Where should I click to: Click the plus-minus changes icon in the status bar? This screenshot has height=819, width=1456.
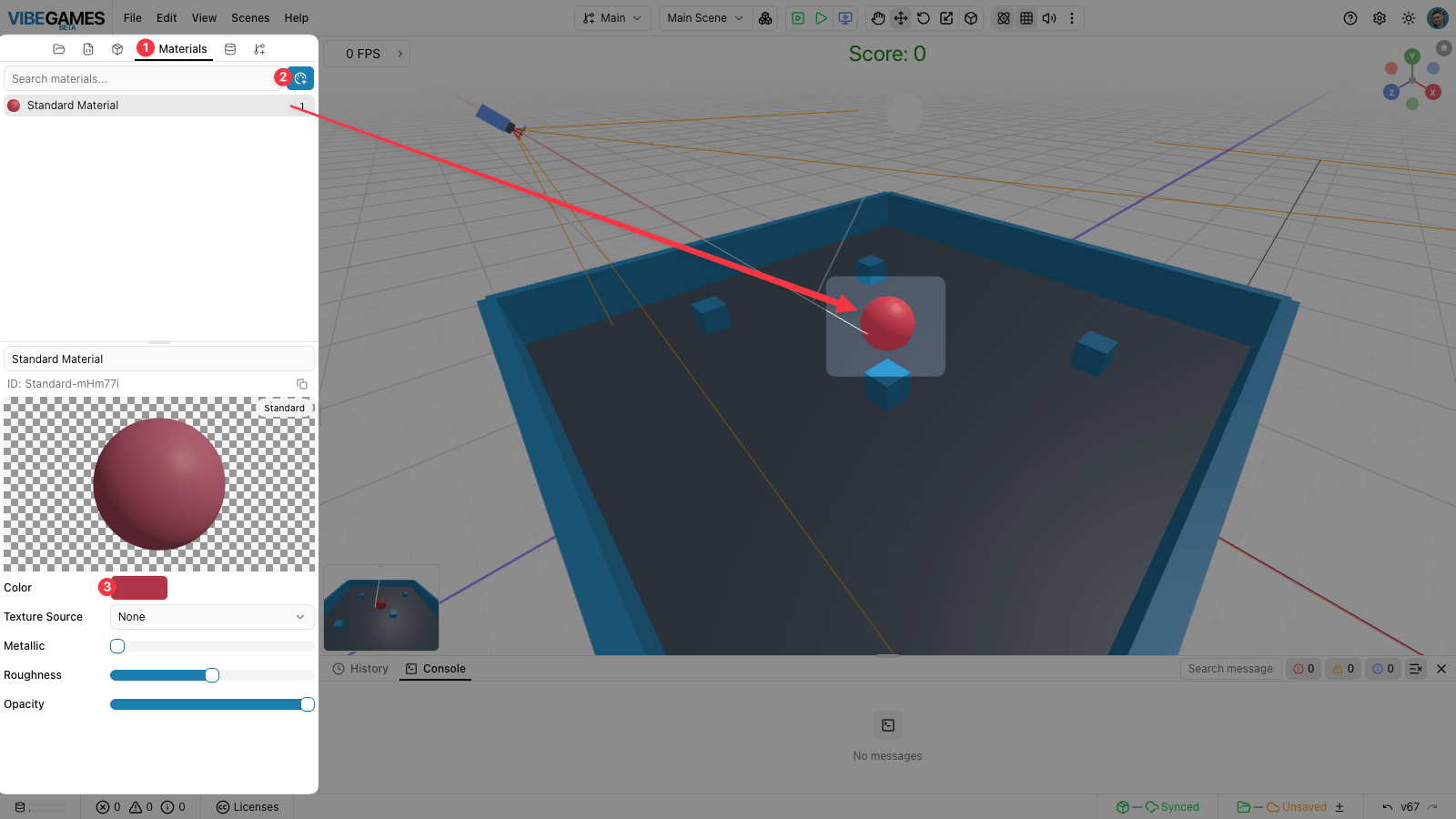(x=1340, y=807)
